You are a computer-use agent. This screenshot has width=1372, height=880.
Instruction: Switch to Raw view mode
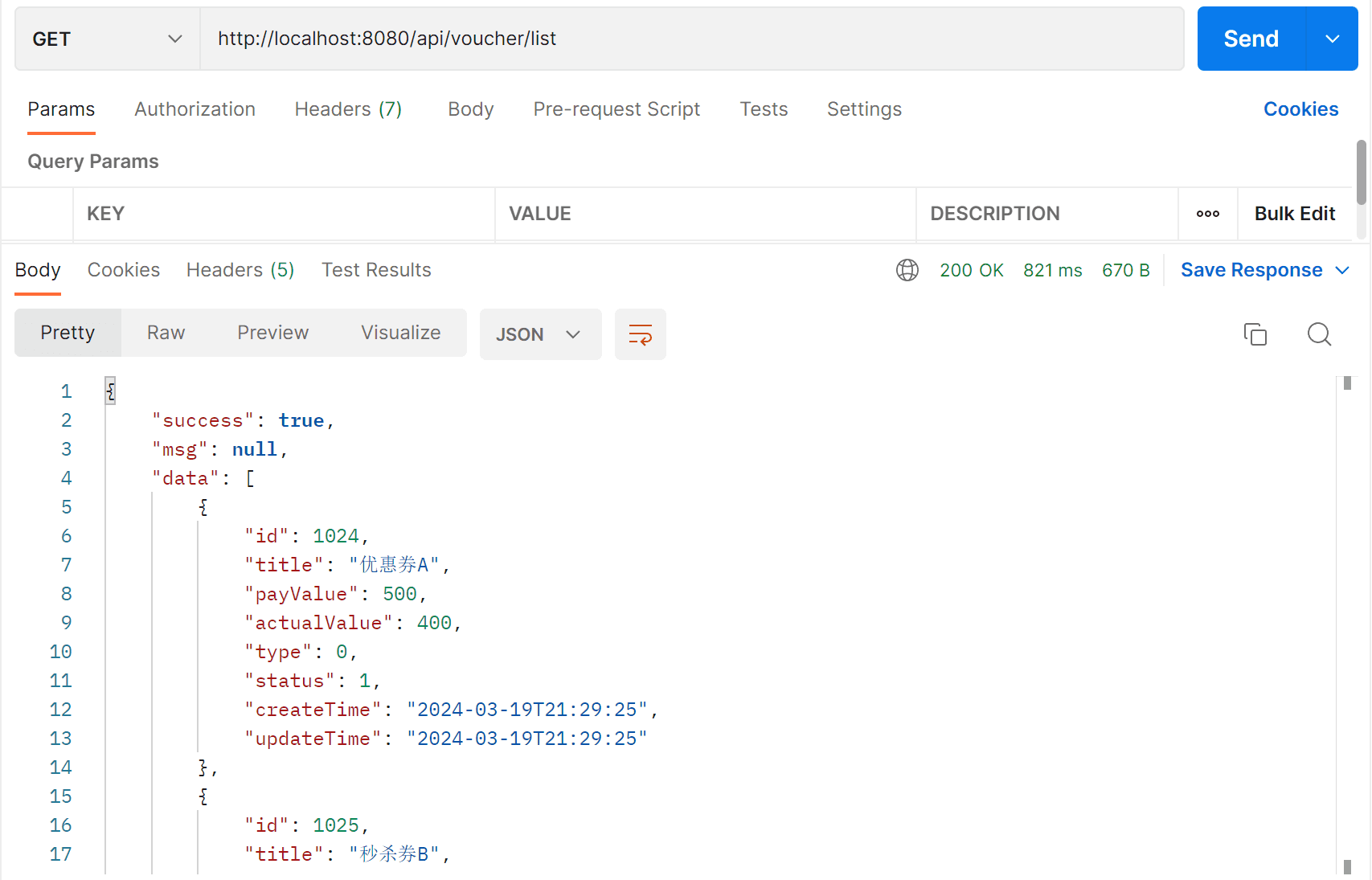click(x=166, y=333)
